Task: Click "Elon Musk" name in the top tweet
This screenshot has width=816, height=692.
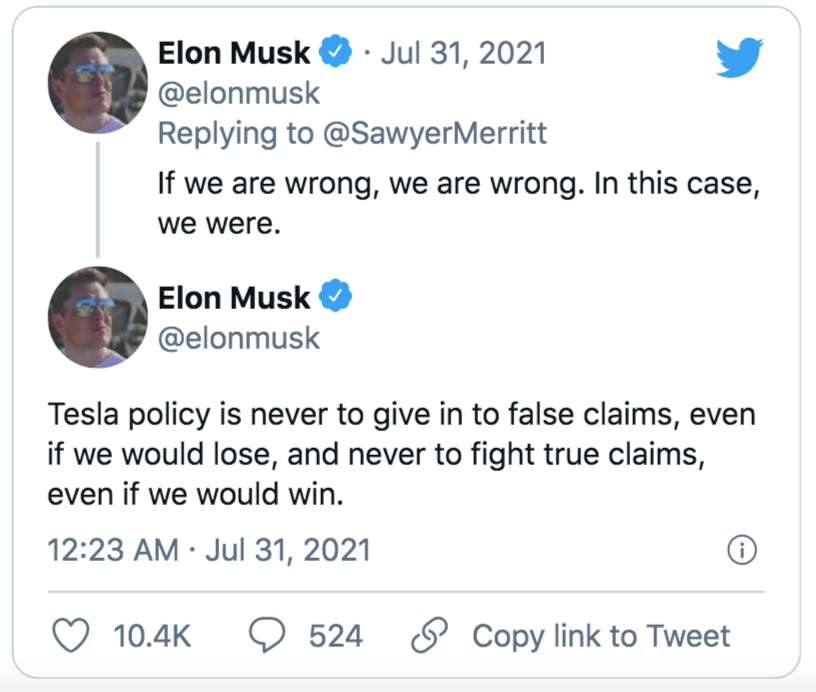Action: coord(234,52)
